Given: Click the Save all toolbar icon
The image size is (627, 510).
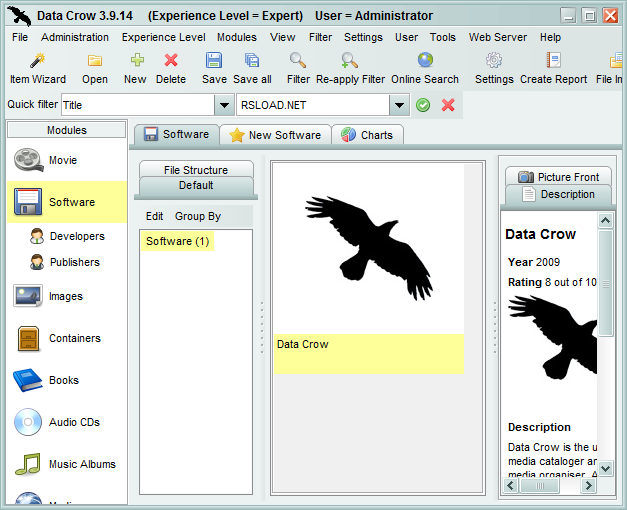Looking at the screenshot, I should click(x=252, y=60).
